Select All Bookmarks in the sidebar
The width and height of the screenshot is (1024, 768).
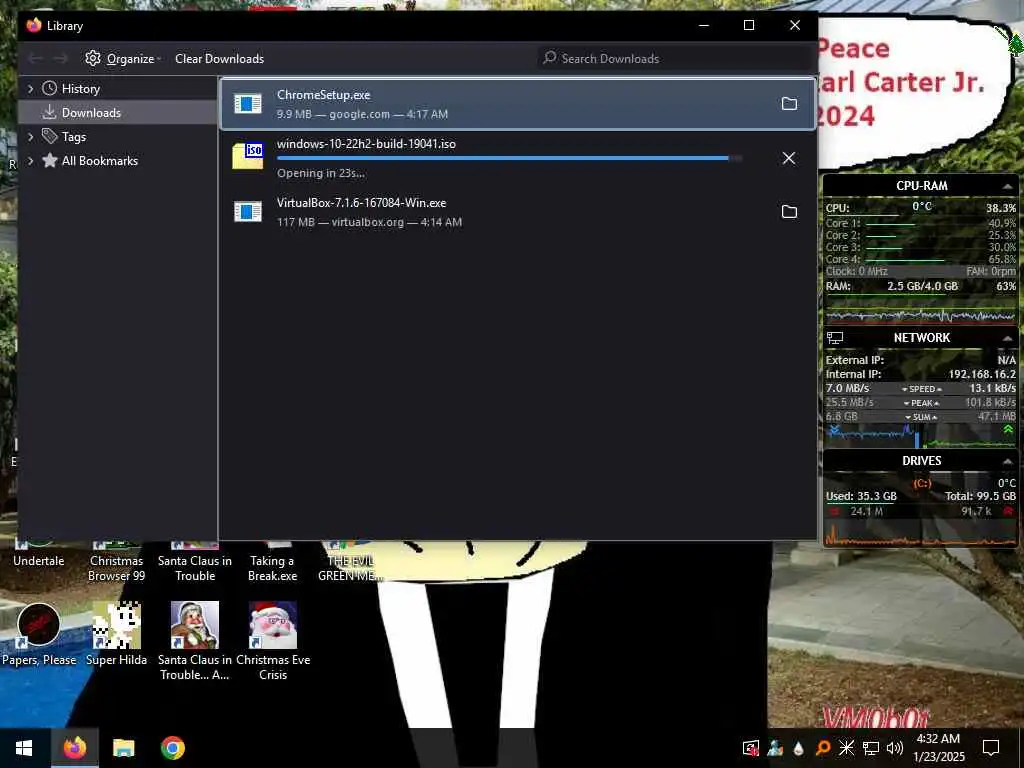99,161
